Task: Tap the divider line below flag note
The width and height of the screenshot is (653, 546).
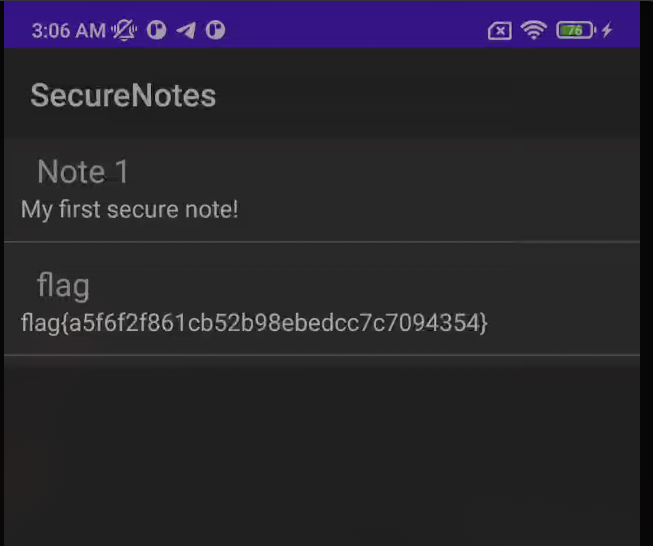Action: (322, 355)
